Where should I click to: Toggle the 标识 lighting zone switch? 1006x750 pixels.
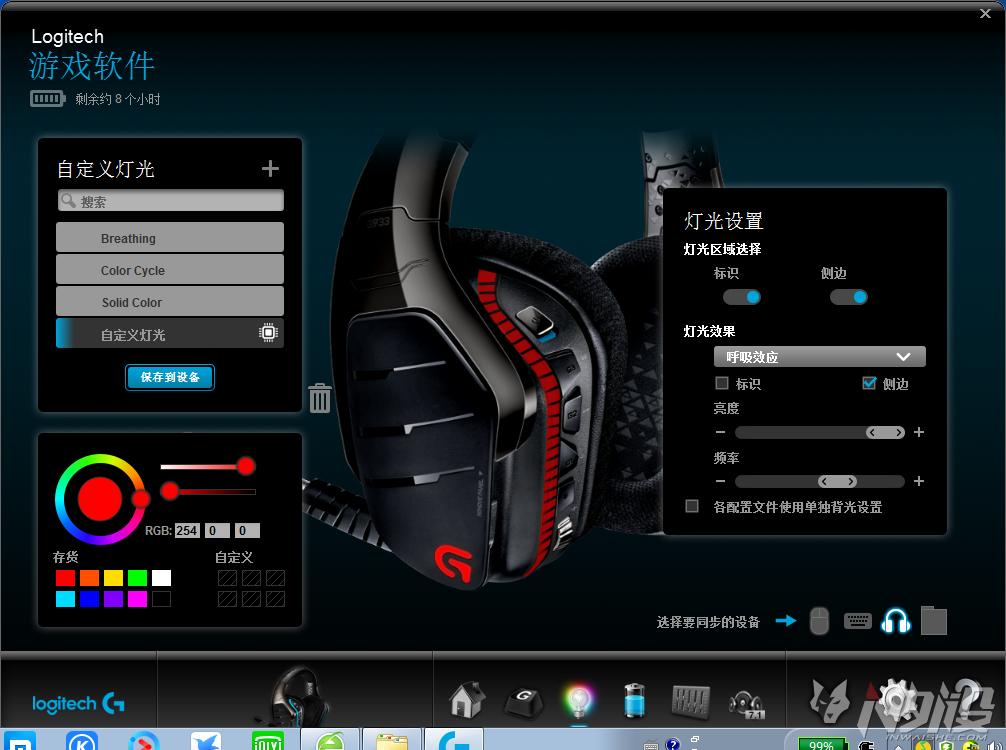click(741, 297)
